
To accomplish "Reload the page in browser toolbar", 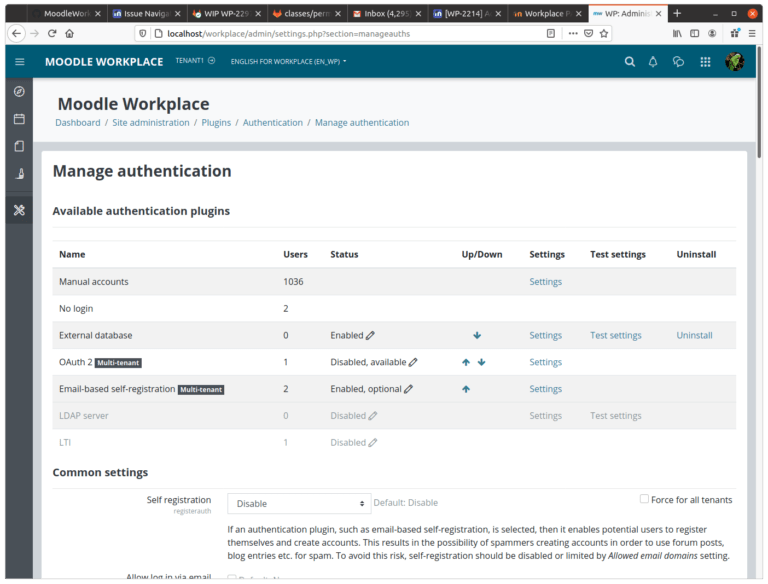I will tap(52, 33).
